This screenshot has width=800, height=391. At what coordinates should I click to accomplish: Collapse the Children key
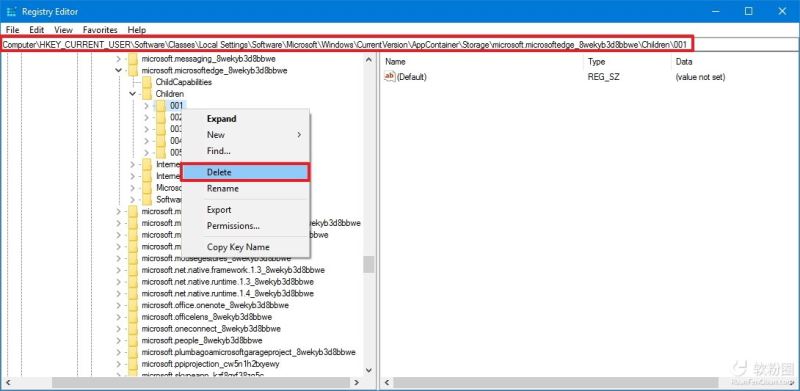point(133,94)
